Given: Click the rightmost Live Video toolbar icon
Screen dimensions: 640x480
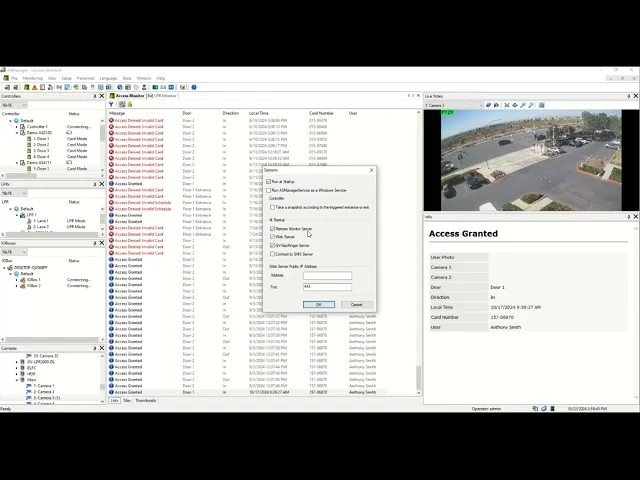Looking at the screenshot, I should tap(542, 105).
